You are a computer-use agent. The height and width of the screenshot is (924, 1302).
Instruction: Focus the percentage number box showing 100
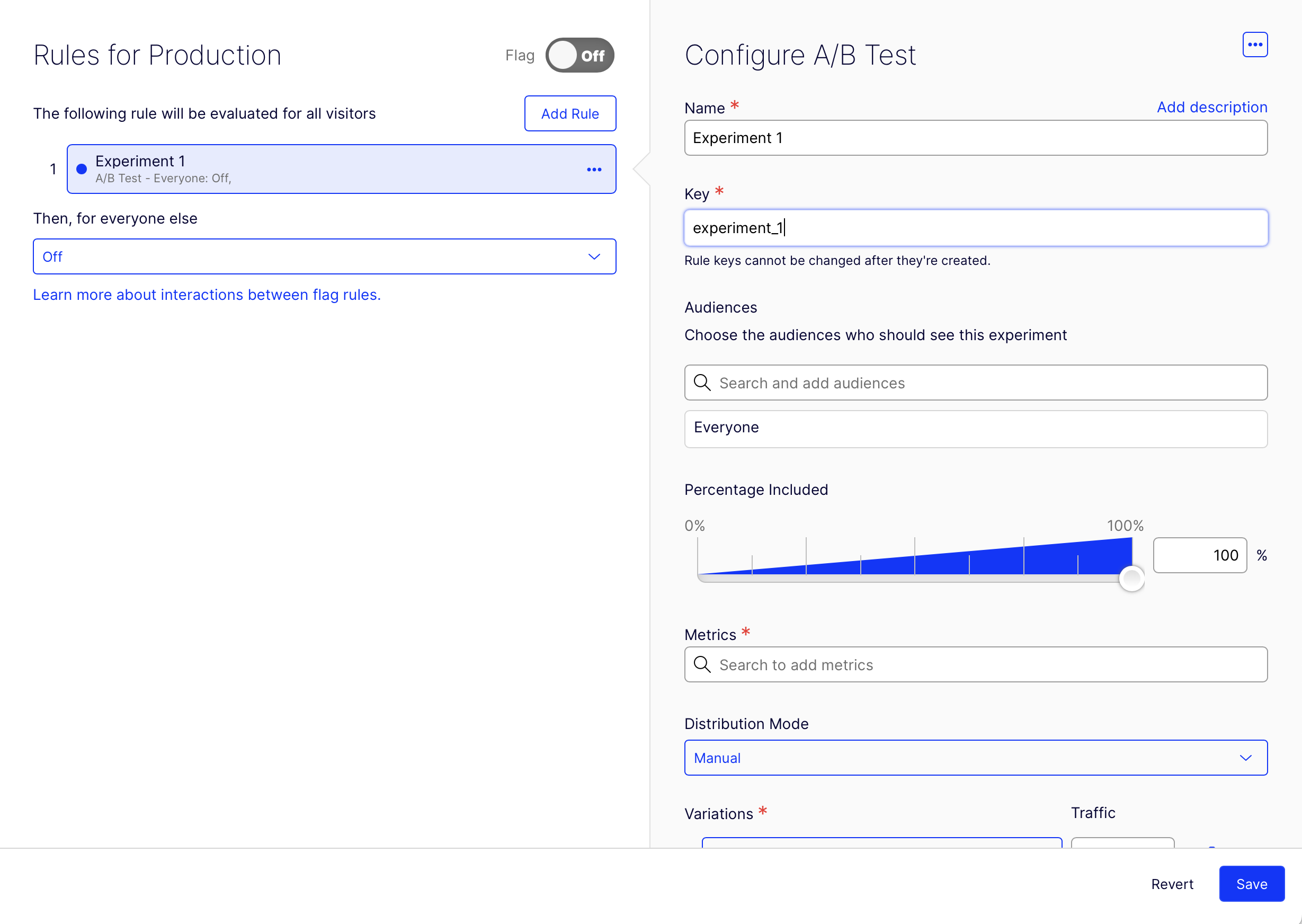1199,555
